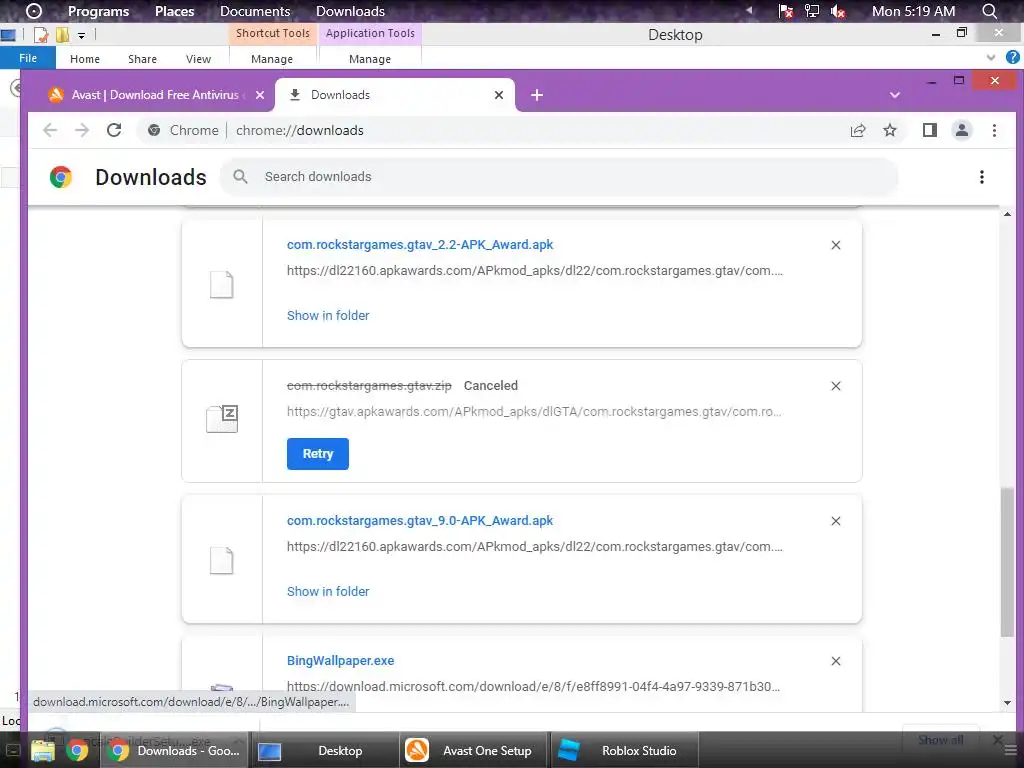This screenshot has width=1024, height=768.
Task: Open the system search magnifier in top panel
Action: [x=989, y=11]
